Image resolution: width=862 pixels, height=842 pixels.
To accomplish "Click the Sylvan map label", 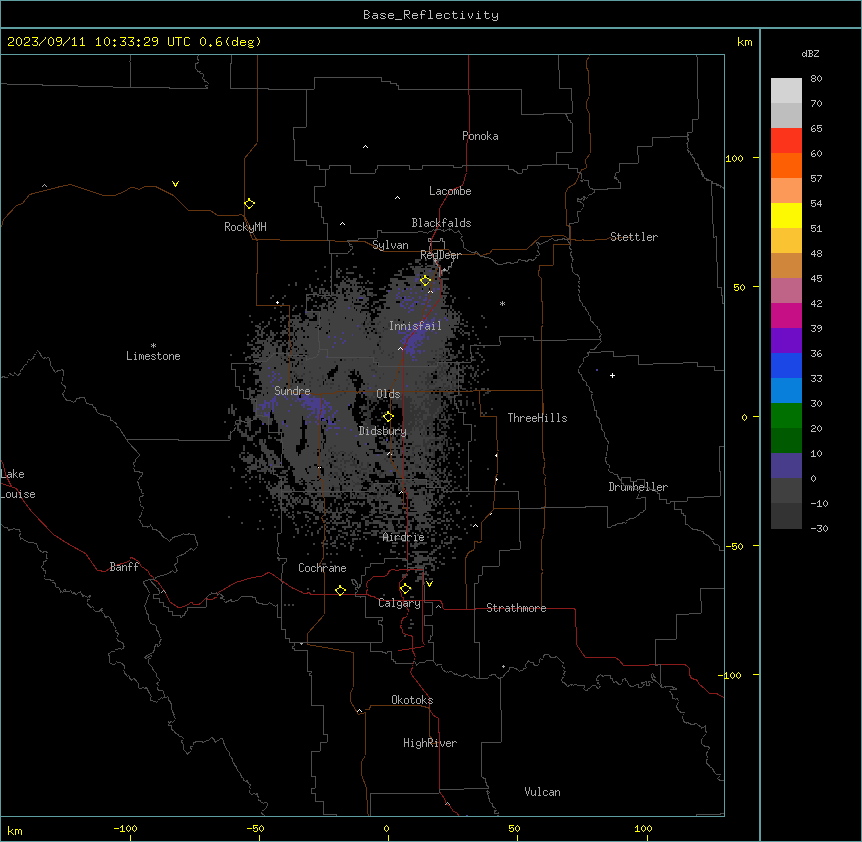I will coord(390,245).
